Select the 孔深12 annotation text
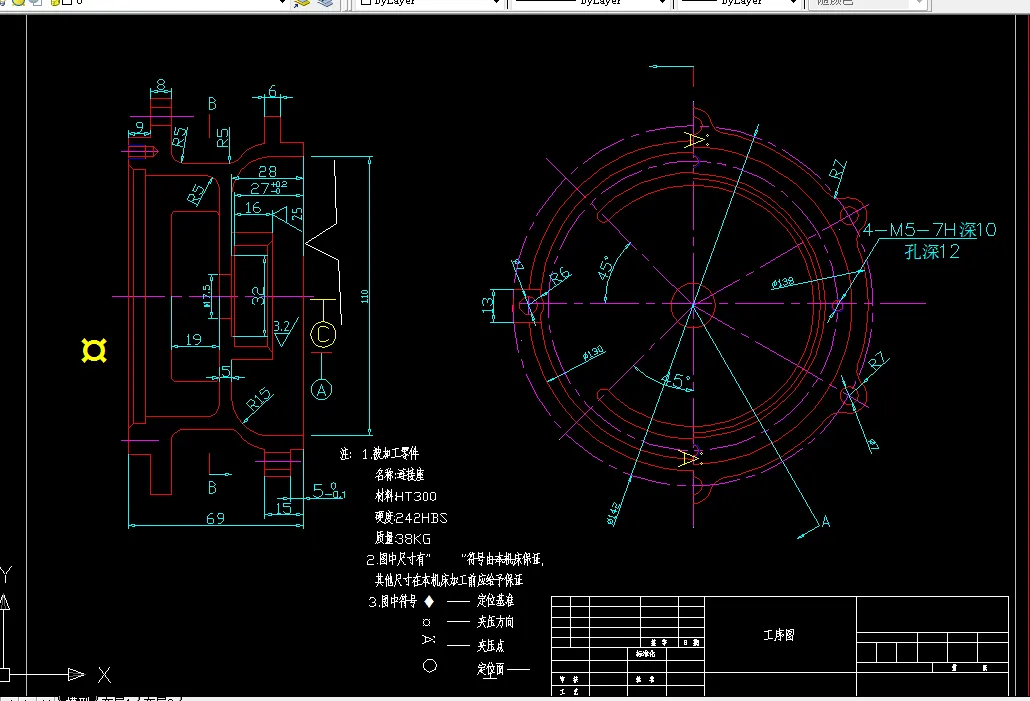The width and height of the screenshot is (1030, 701). point(931,252)
